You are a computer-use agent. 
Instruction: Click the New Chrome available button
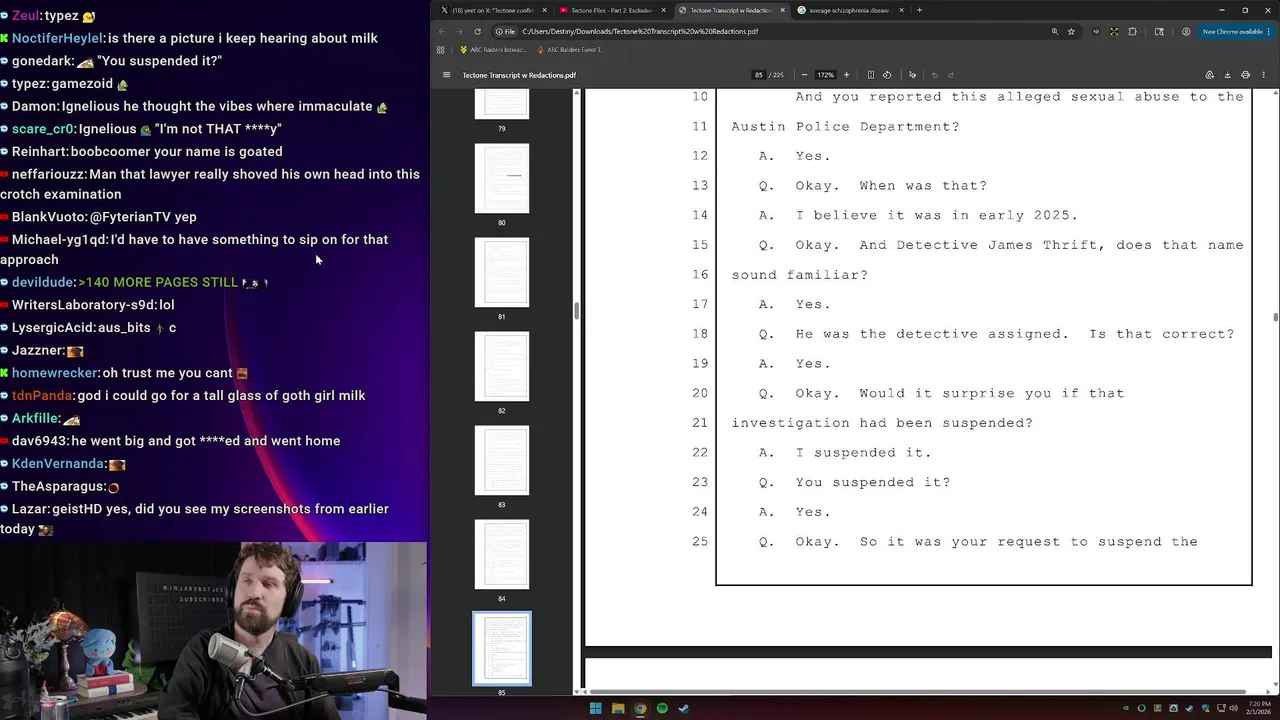1235,32
